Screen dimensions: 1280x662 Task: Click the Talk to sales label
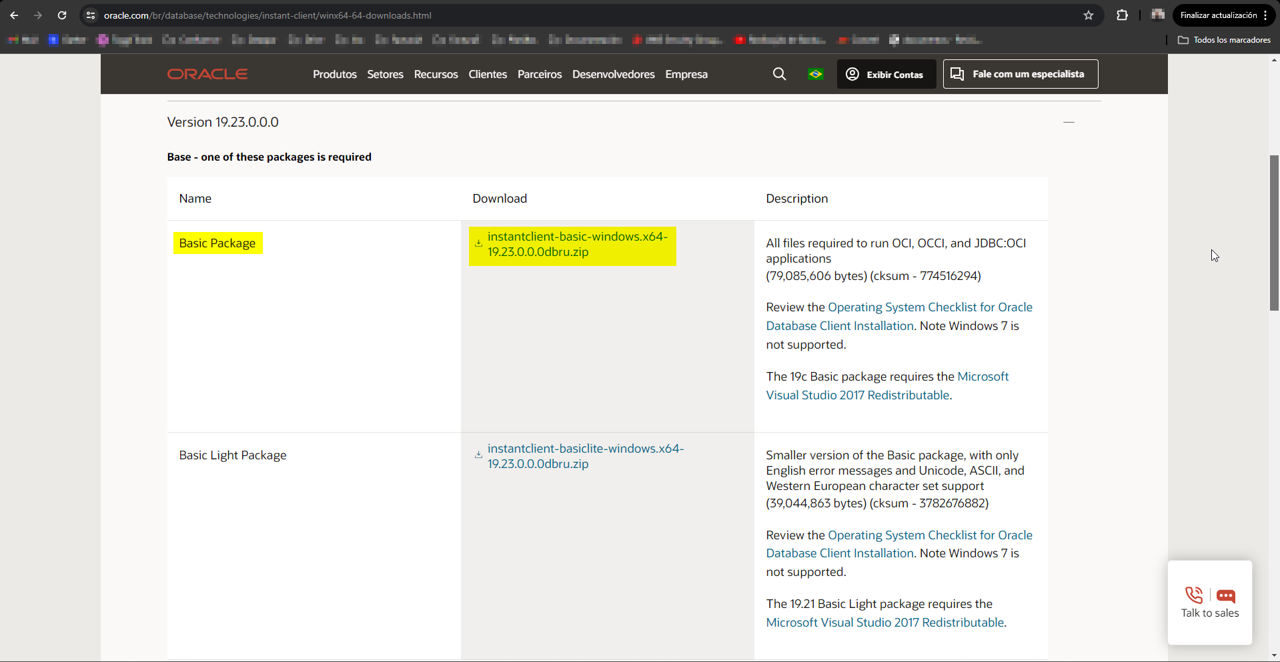pyautogui.click(x=1210, y=613)
